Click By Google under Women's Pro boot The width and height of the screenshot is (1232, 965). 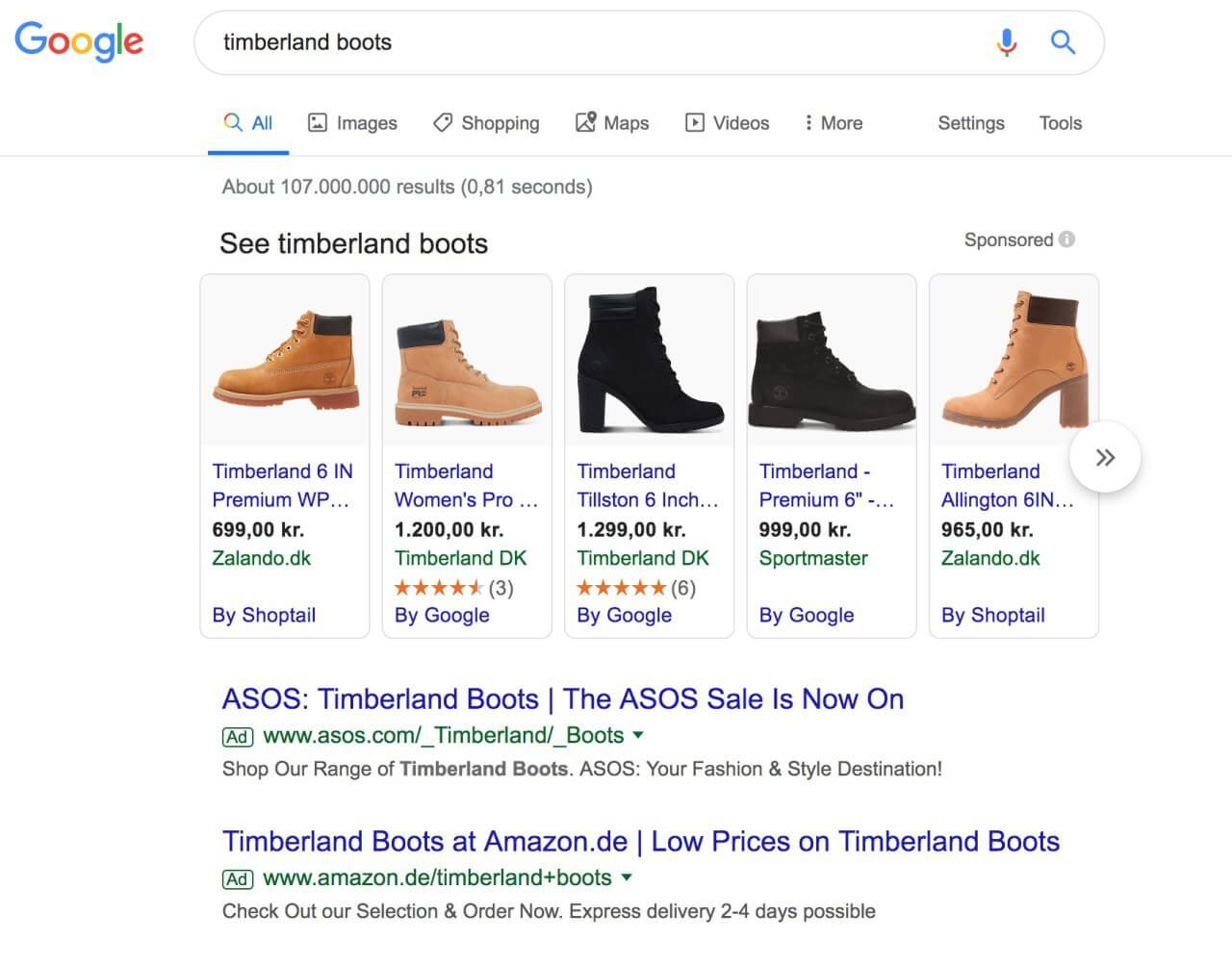(442, 615)
